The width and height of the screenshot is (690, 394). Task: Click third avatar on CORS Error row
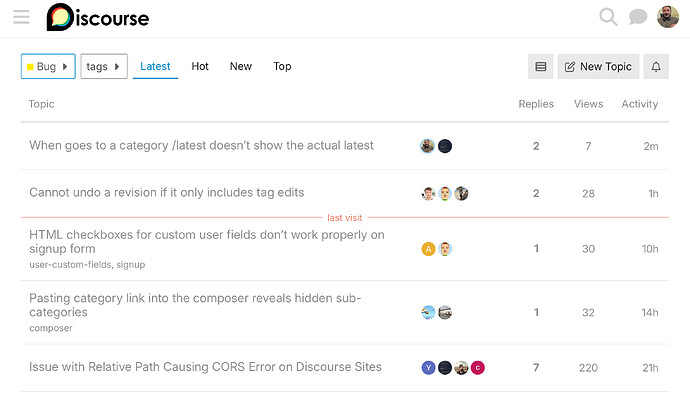[x=461, y=368]
